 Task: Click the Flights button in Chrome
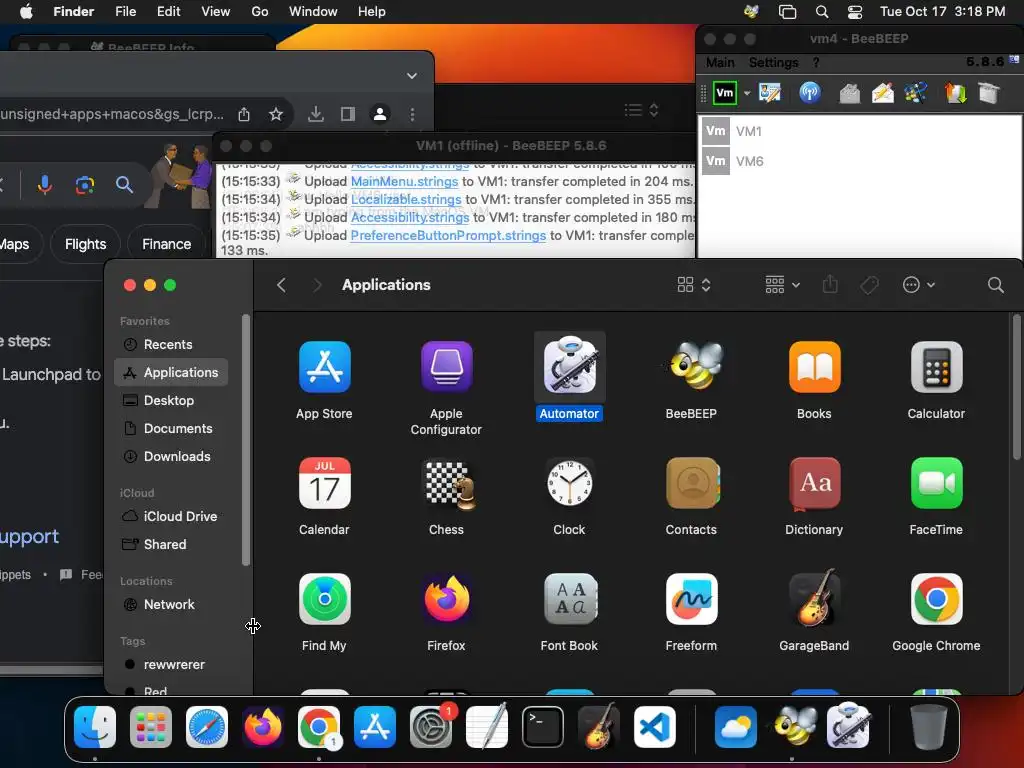click(x=86, y=244)
